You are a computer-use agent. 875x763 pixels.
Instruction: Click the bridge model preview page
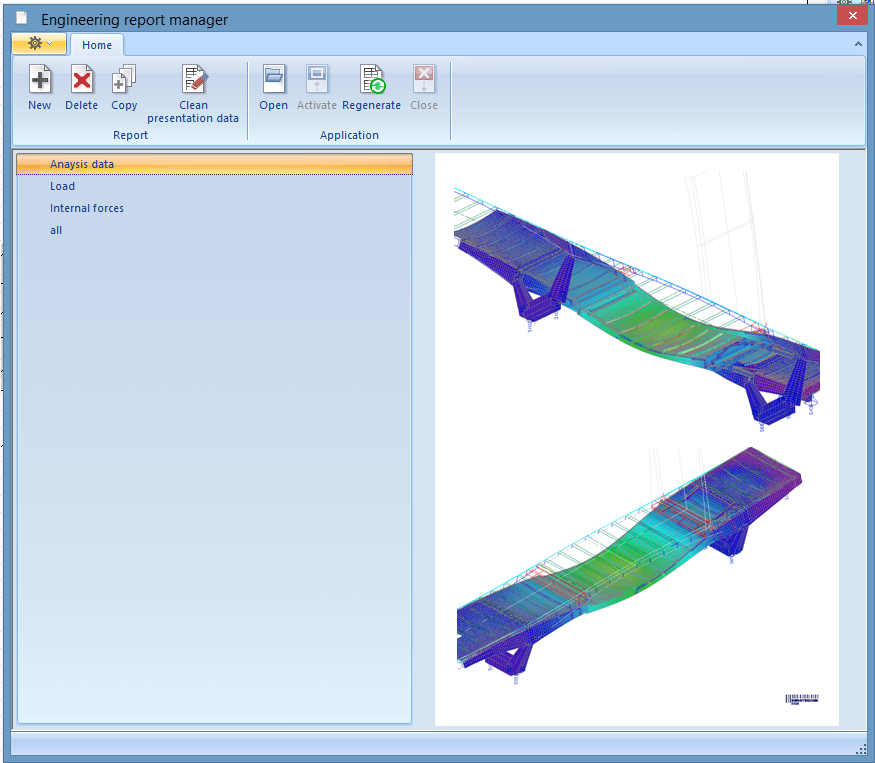(637, 439)
